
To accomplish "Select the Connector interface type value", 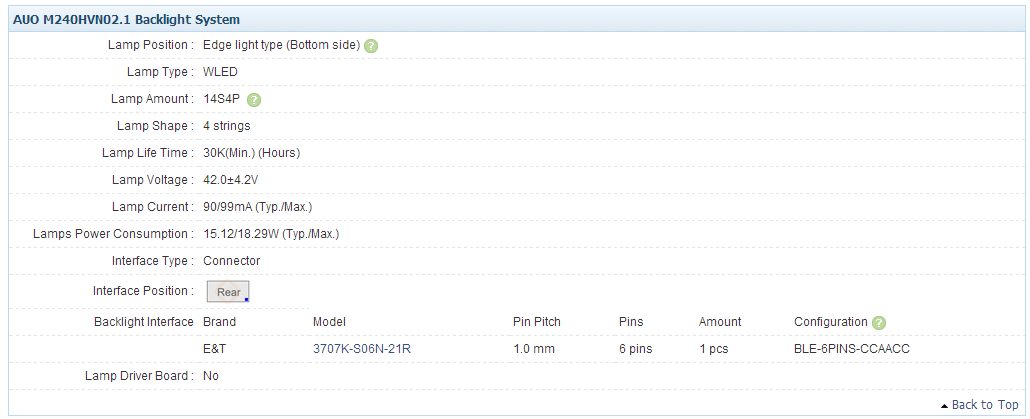I will pyautogui.click(x=232, y=261).
